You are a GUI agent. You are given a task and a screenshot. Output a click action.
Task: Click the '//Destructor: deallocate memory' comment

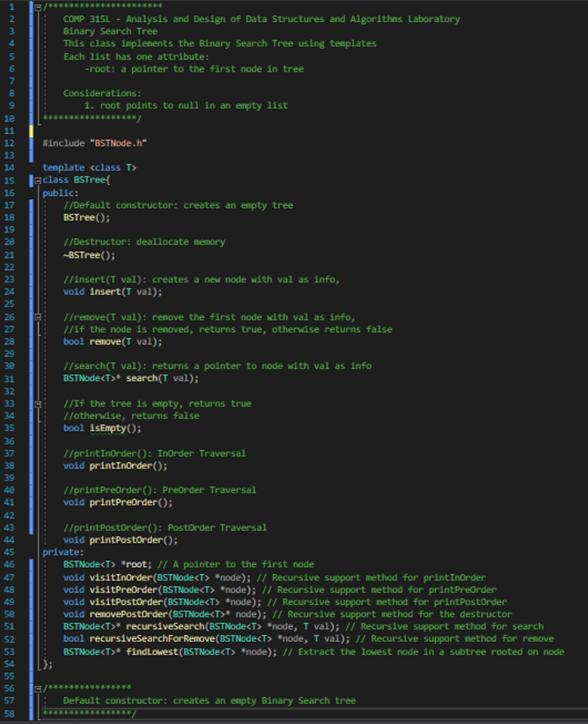point(144,242)
